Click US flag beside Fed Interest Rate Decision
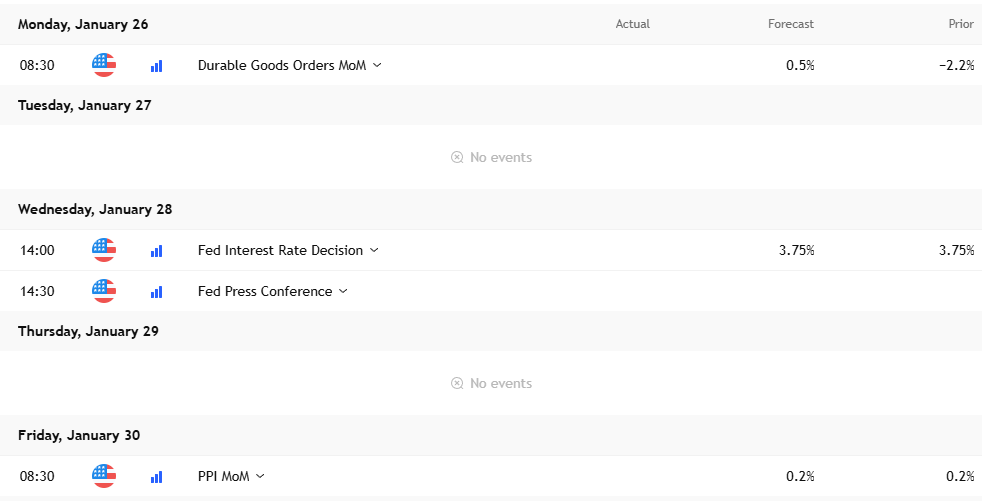994x501 pixels. pos(104,250)
